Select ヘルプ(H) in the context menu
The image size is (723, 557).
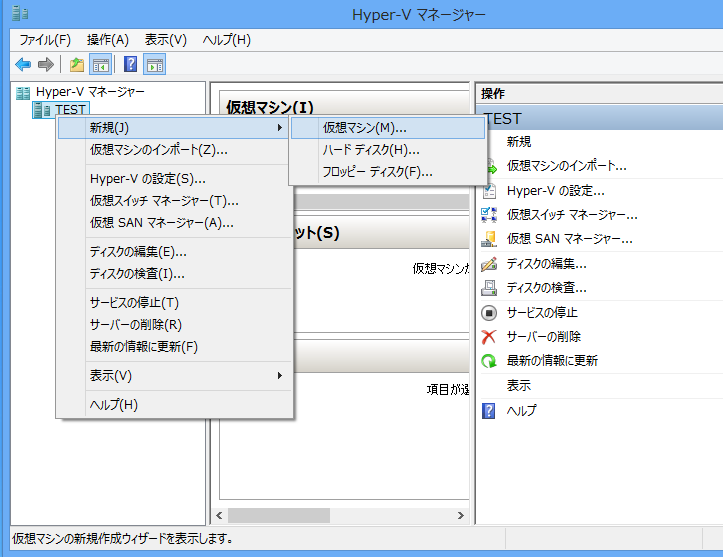pos(174,405)
